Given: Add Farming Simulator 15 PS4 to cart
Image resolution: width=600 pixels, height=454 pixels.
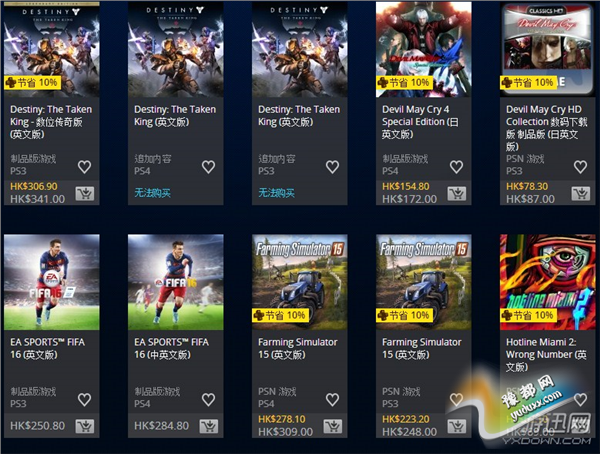Looking at the screenshot, I should point(333,426).
